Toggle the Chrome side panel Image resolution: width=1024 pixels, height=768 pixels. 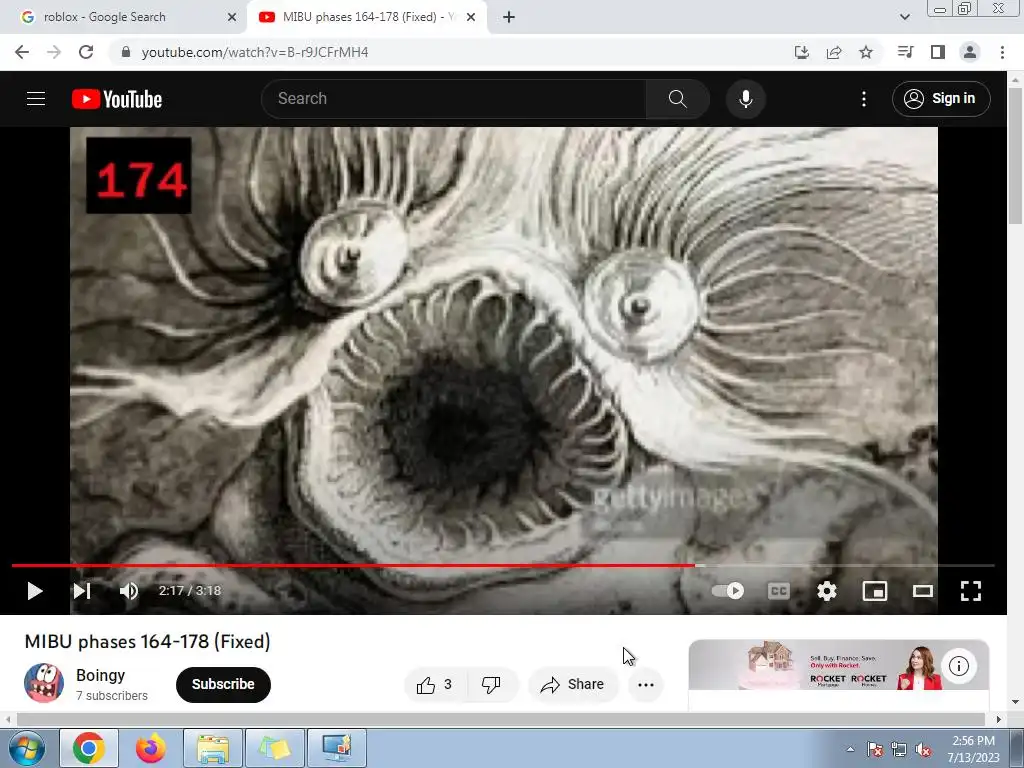938,52
